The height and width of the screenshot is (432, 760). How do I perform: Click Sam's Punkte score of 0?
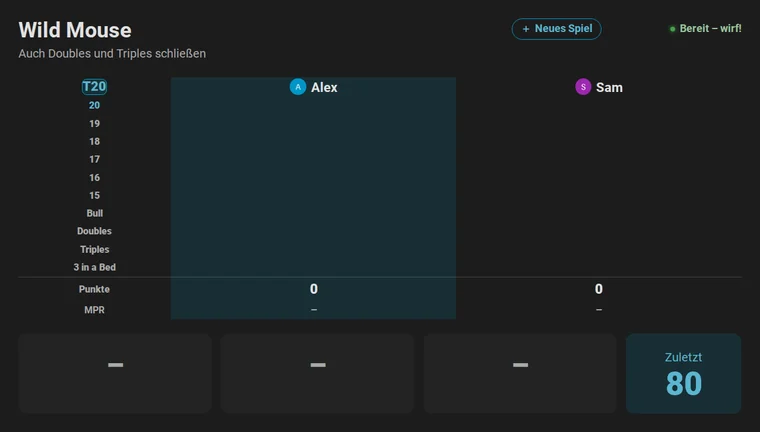point(599,289)
